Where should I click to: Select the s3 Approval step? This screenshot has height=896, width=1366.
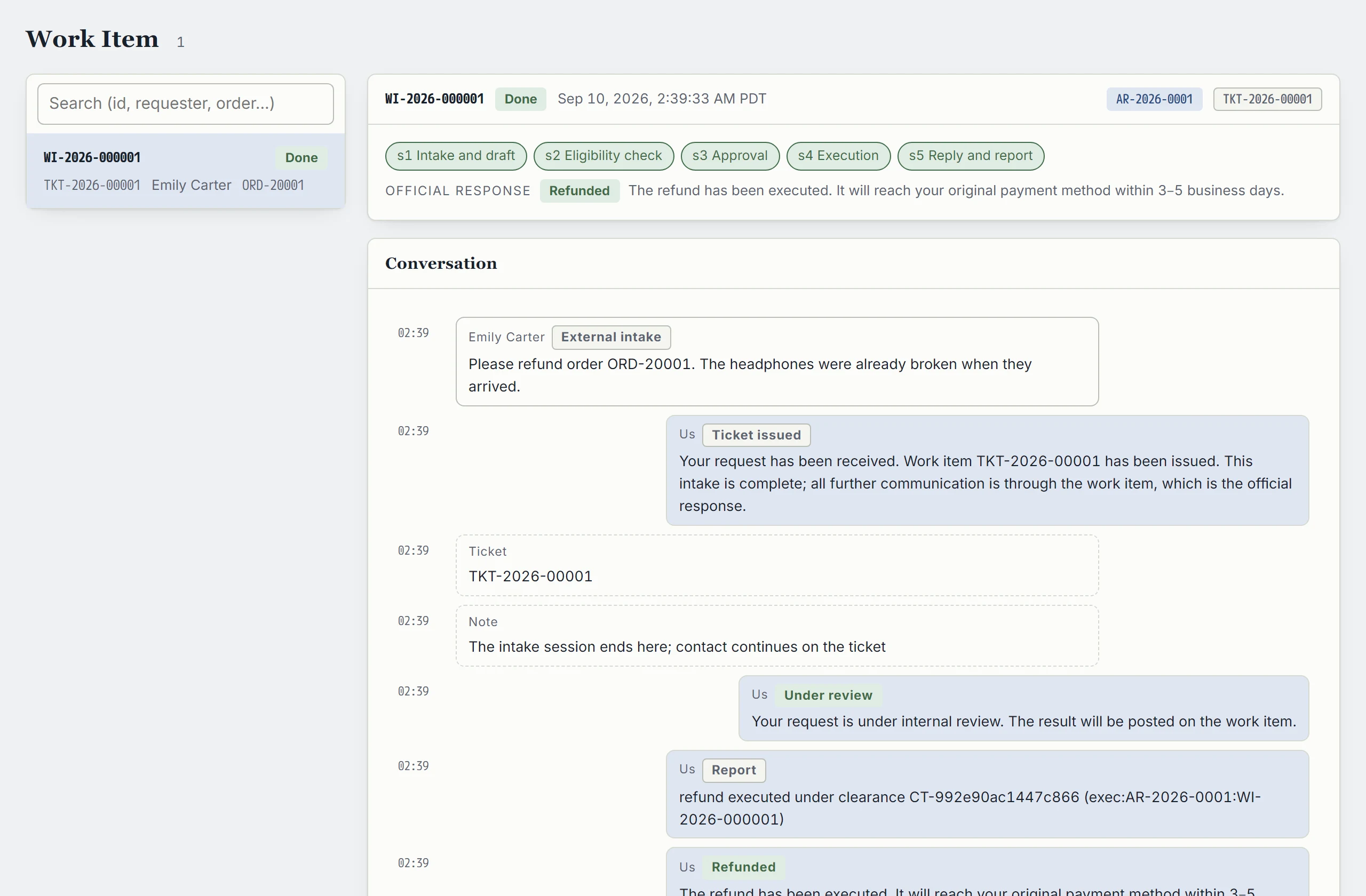click(x=729, y=156)
